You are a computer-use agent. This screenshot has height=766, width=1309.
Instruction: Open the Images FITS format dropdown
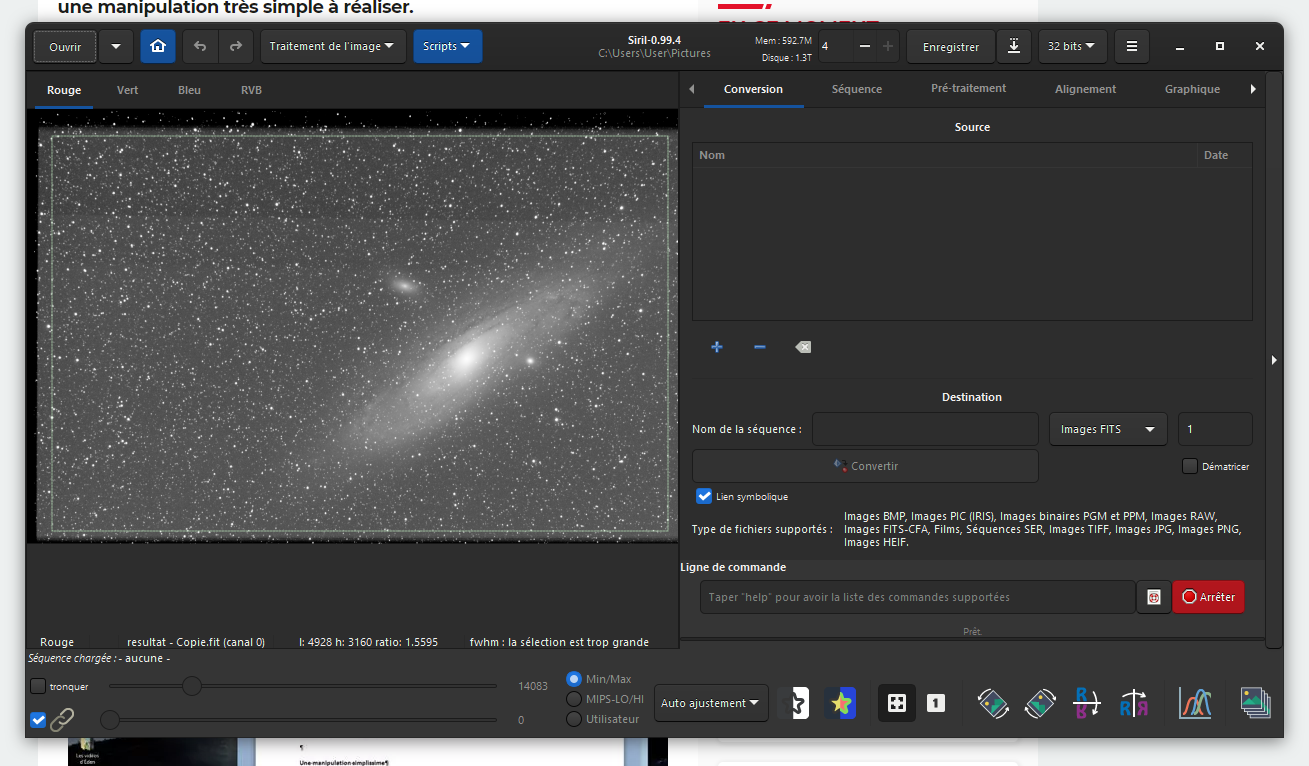point(1109,429)
